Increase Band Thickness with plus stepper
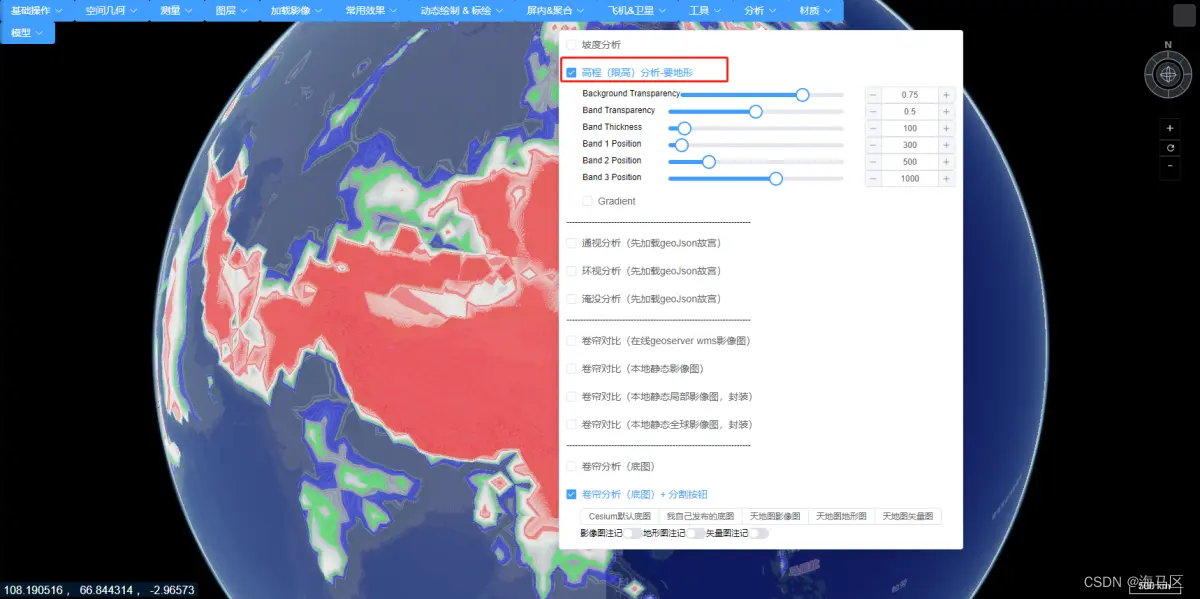This screenshot has height=599, width=1200. (x=946, y=129)
